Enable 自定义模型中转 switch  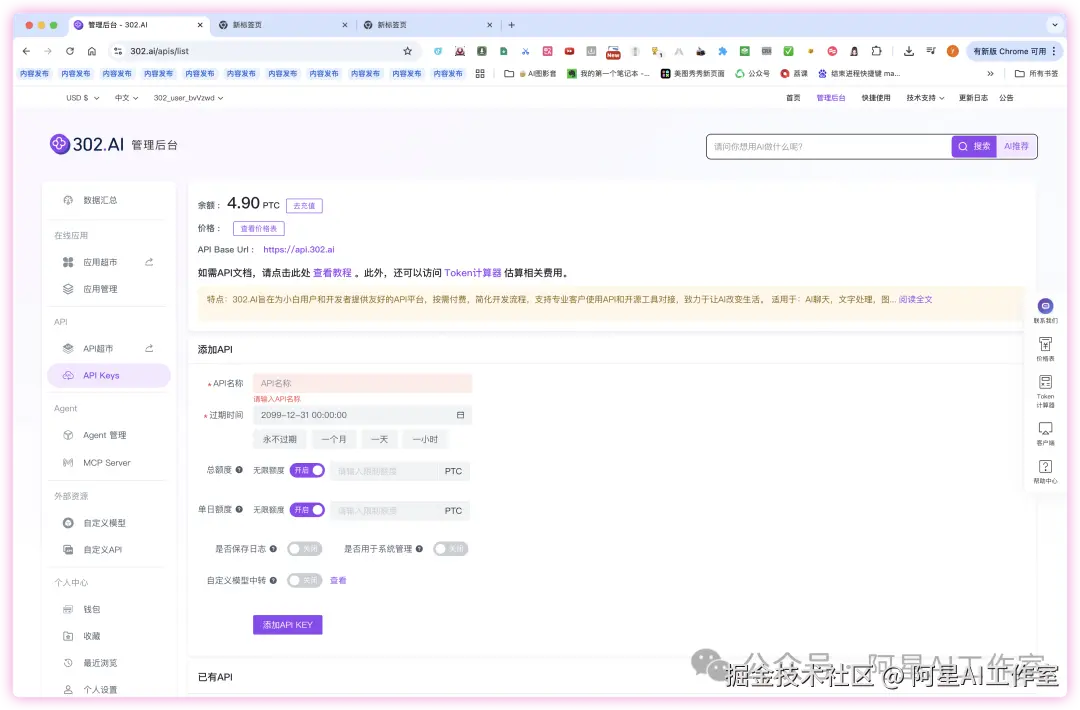point(304,581)
